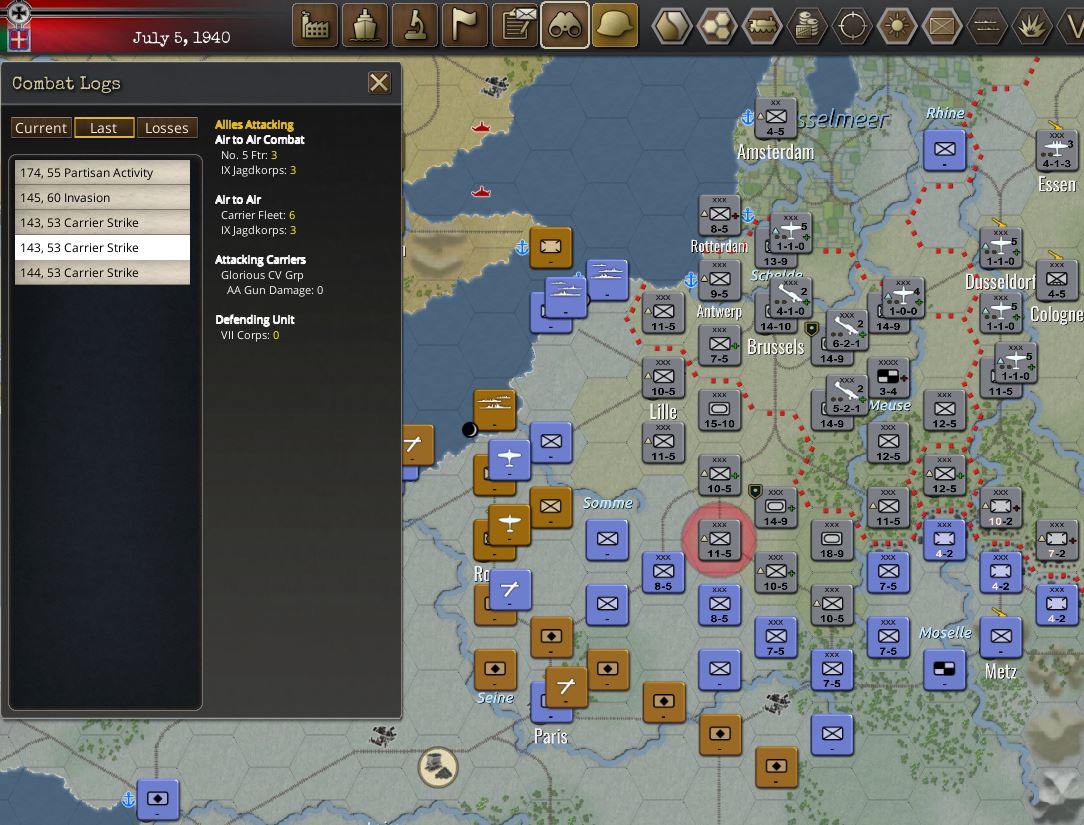The width and height of the screenshot is (1084, 825).
Task: Toggle the unit counter envelope hex button
Action: 942,26
